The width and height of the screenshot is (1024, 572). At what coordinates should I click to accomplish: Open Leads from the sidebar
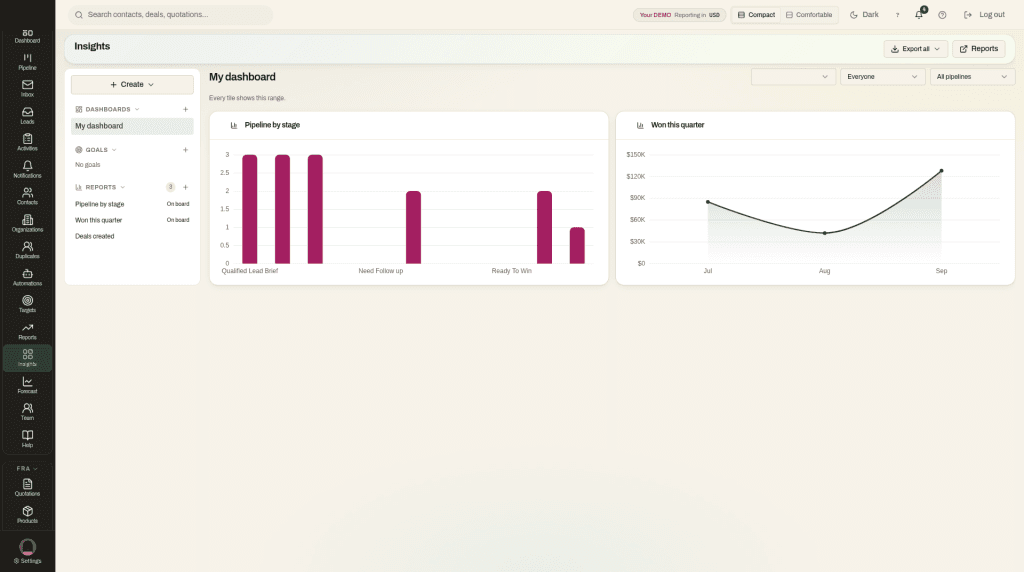click(x=27, y=116)
